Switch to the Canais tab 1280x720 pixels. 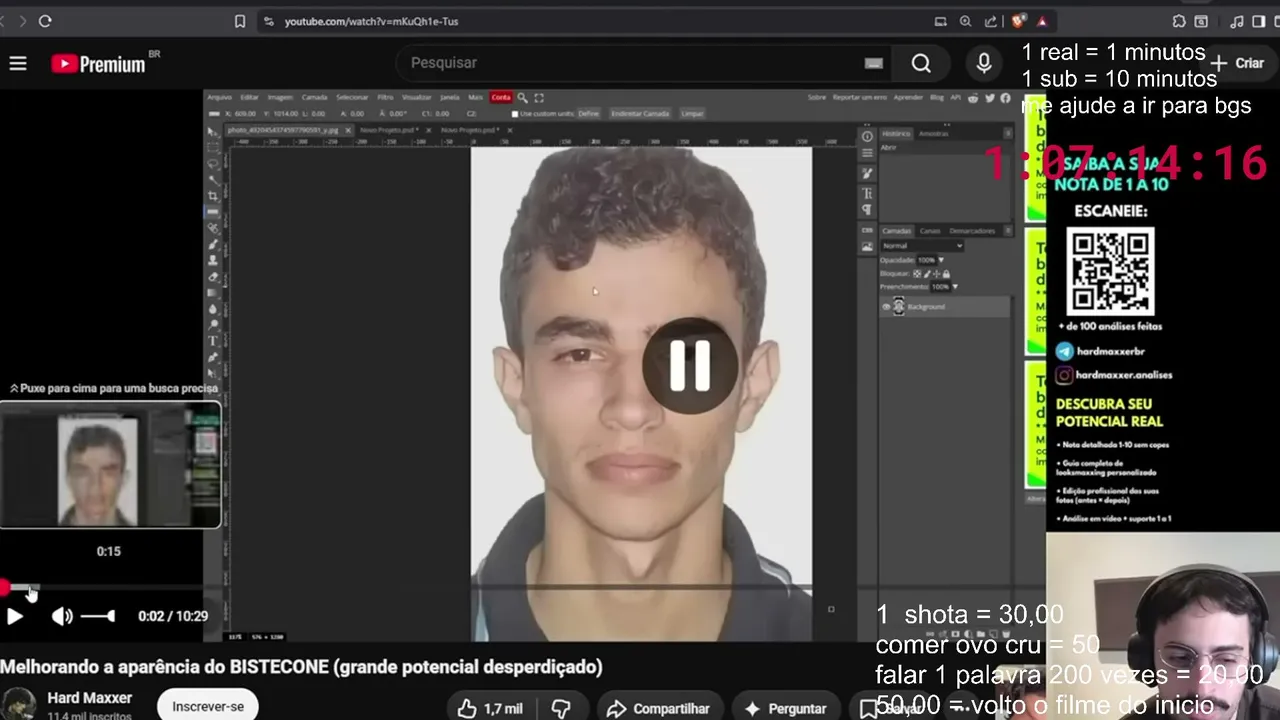pos(930,231)
